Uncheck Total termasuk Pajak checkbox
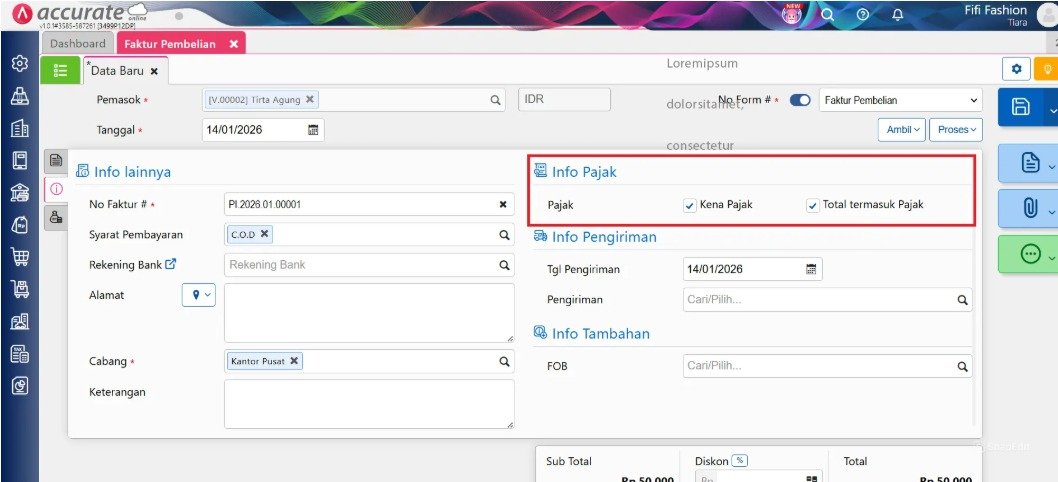Screen dimensions: 1058x482 pyautogui.click(x=812, y=205)
